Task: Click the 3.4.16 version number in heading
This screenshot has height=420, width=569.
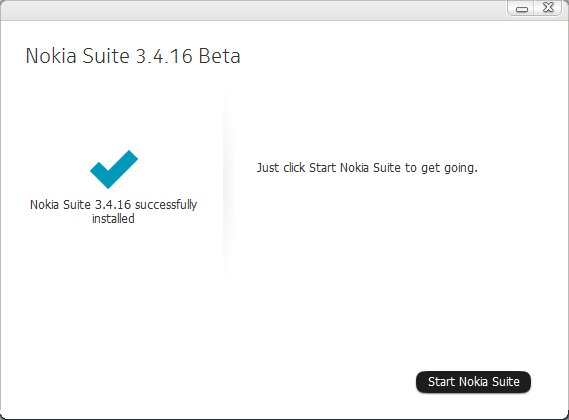Action: tap(164, 57)
